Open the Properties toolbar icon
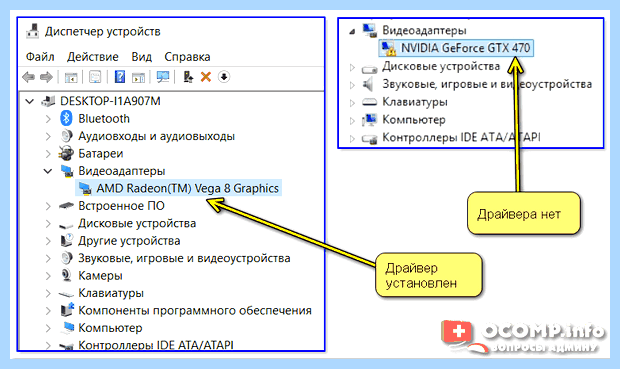 (95, 77)
